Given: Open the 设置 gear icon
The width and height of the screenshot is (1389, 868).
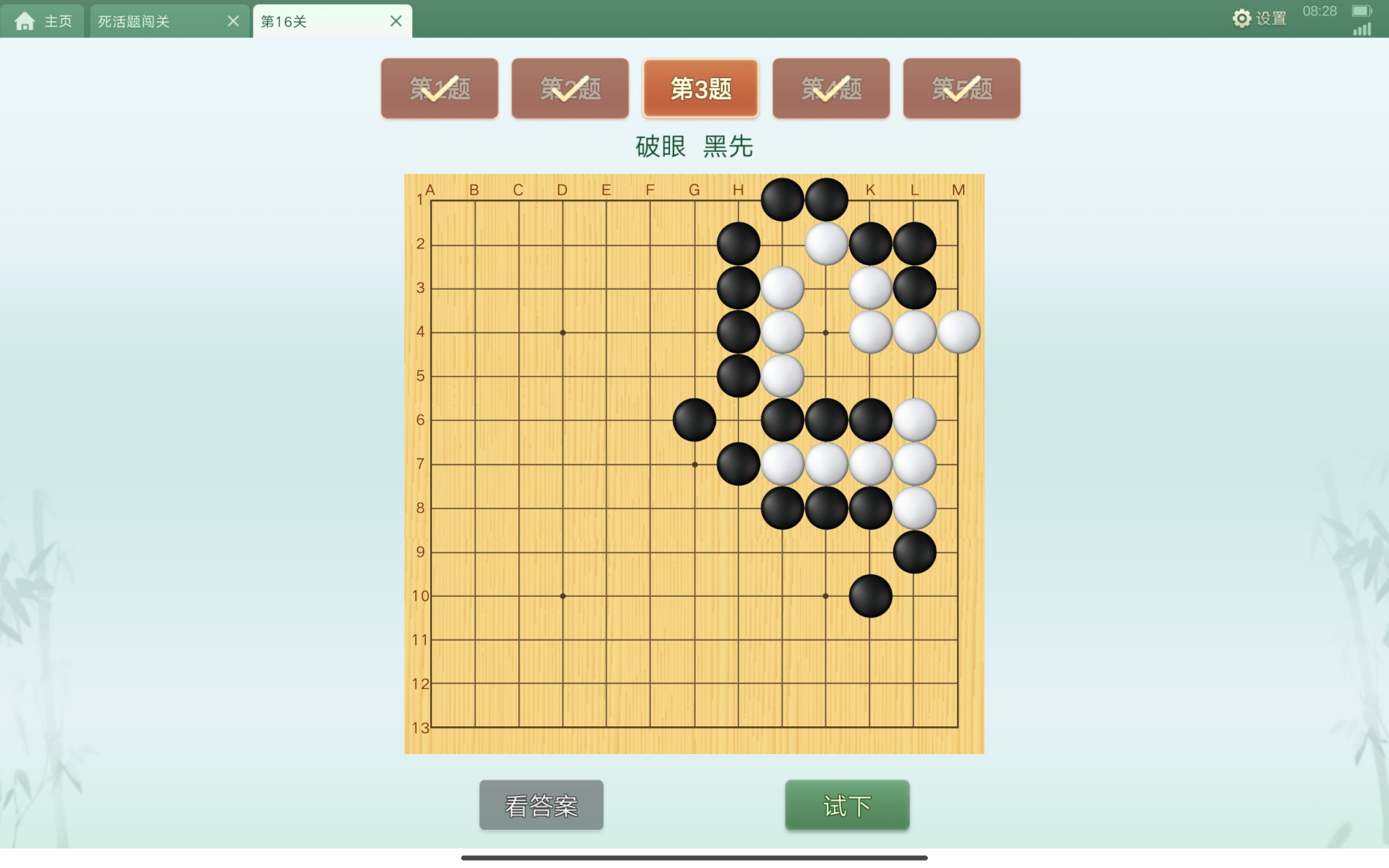Looking at the screenshot, I should [1241, 18].
